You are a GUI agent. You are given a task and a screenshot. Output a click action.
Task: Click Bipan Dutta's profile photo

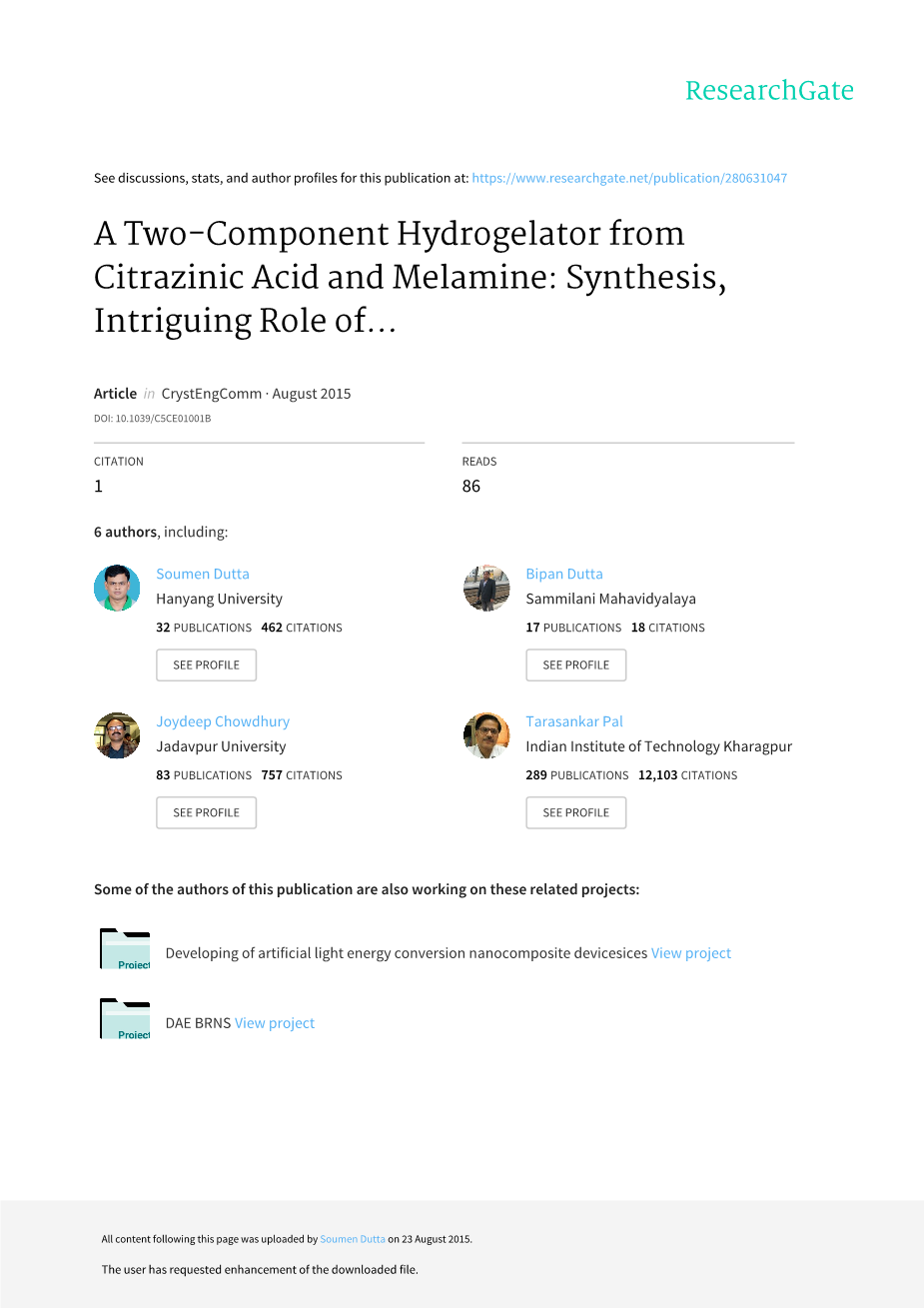click(x=486, y=588)
